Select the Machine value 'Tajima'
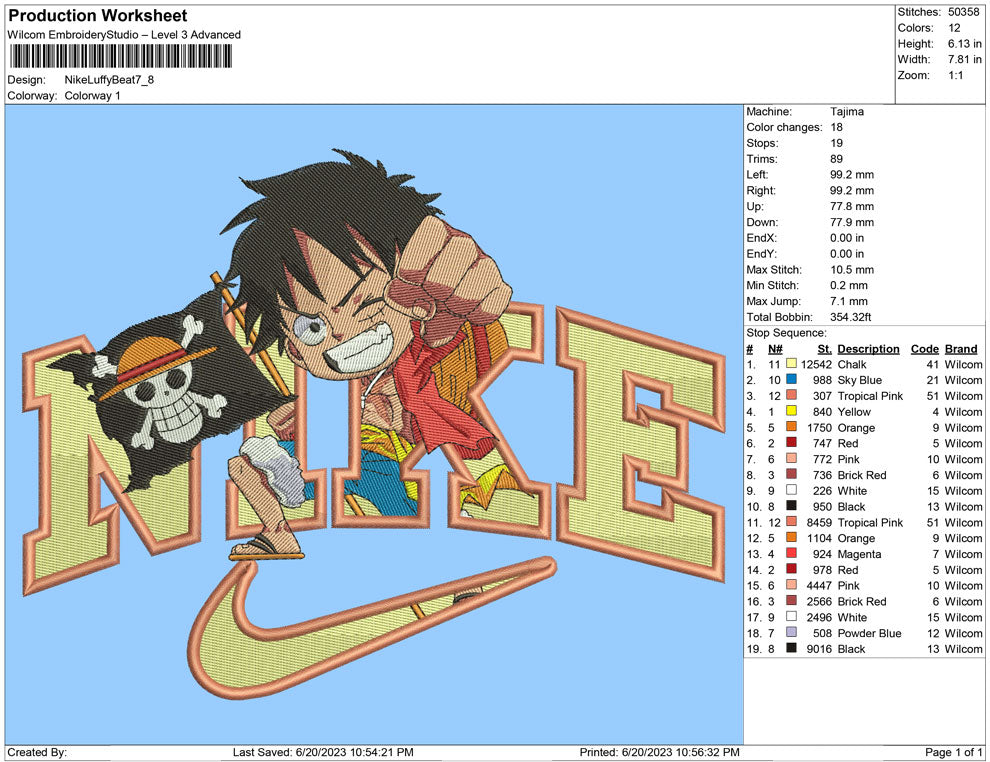This screenshot has height=762, width=990. (x=847, y=112)
